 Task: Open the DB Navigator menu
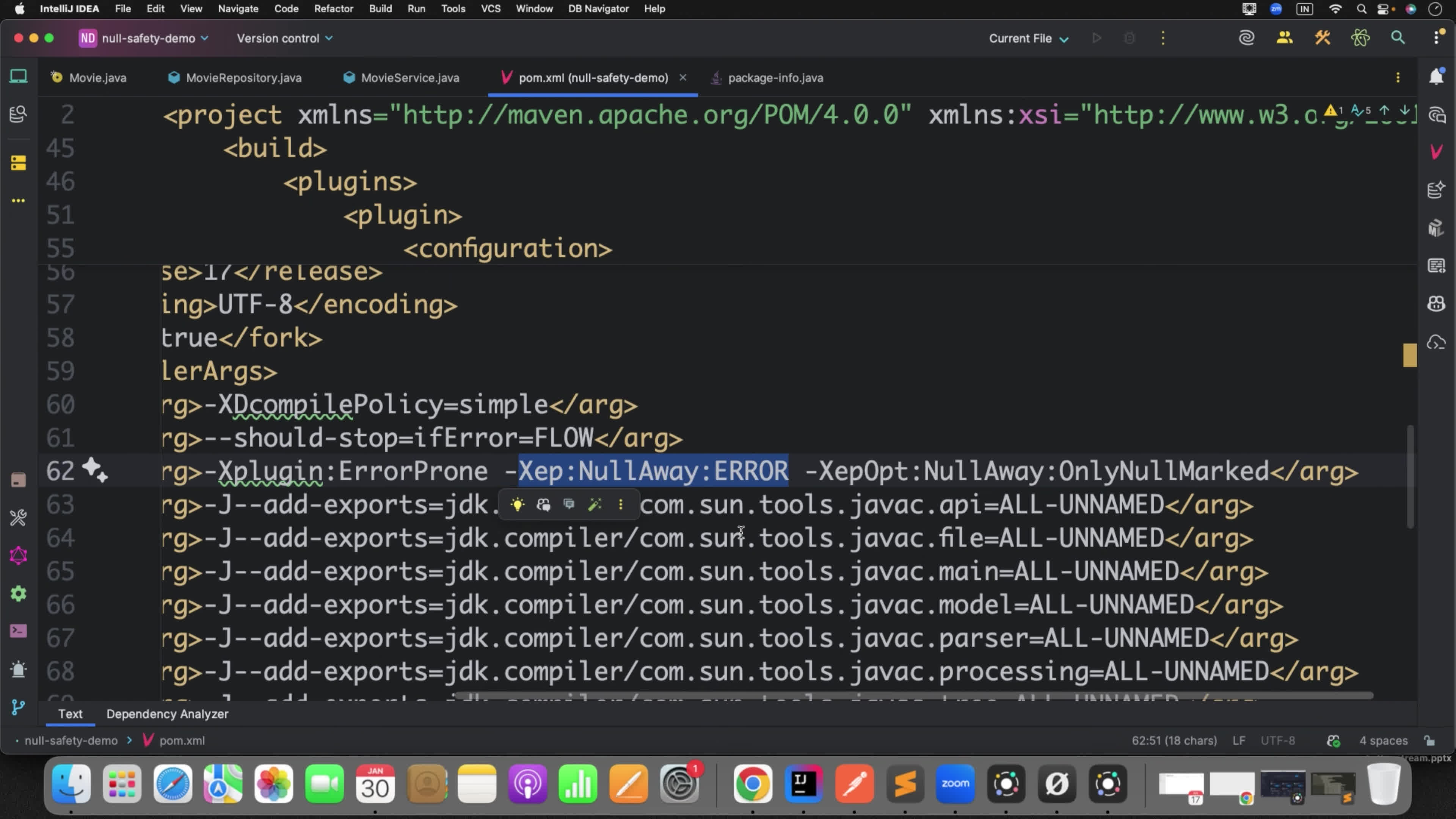coord(598,8)
